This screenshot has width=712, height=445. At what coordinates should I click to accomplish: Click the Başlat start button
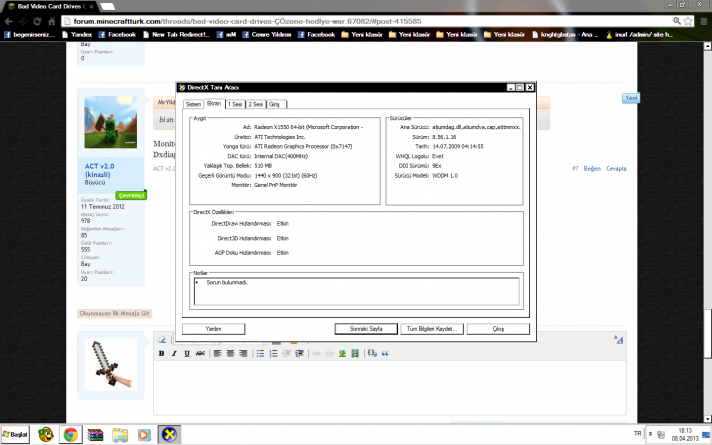(x=15, y=435)
